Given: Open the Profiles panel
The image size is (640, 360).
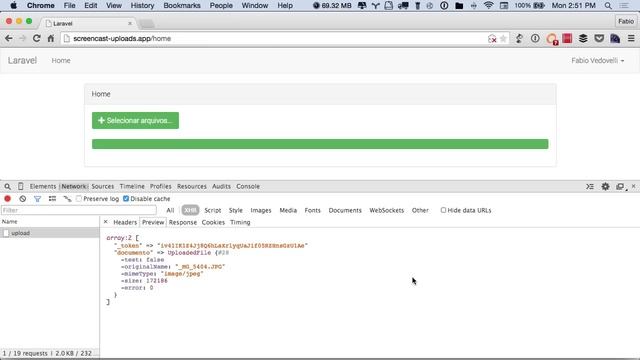Looking at the screenshot, I should 160,186.
